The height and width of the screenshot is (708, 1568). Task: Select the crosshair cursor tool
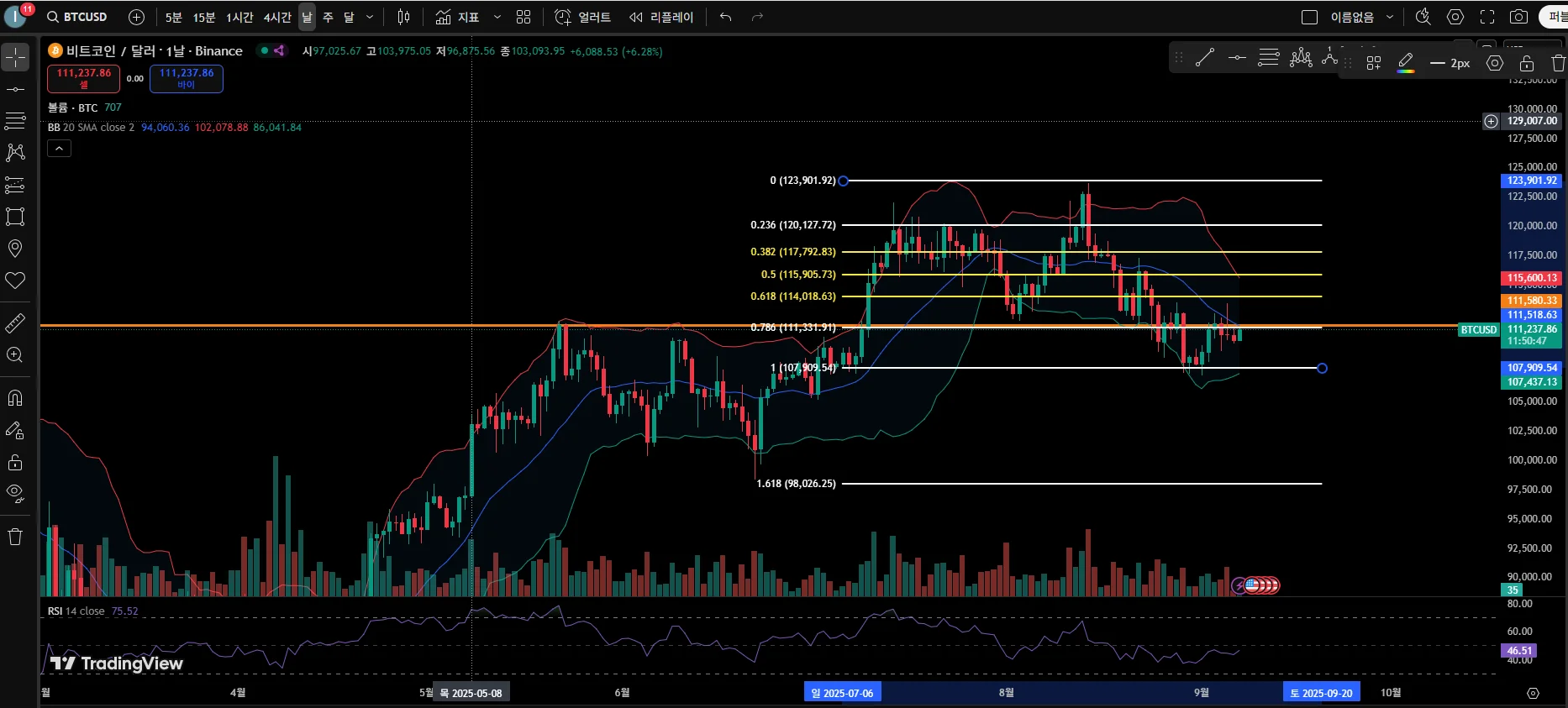(x=15, y=57)
